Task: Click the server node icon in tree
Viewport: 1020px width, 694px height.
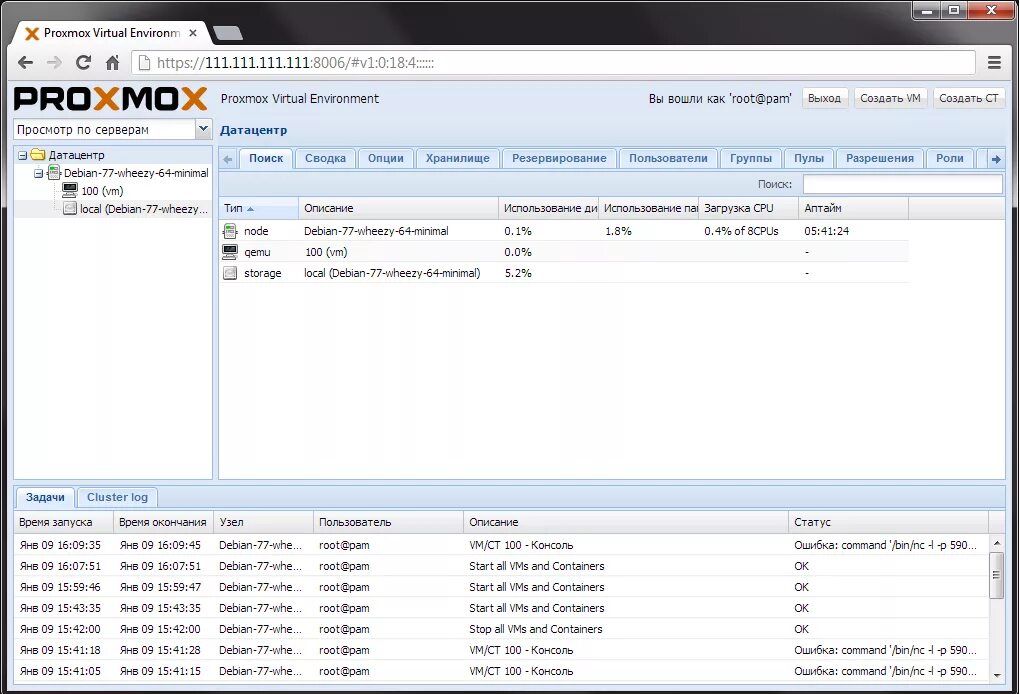Action: coord(54,173)
